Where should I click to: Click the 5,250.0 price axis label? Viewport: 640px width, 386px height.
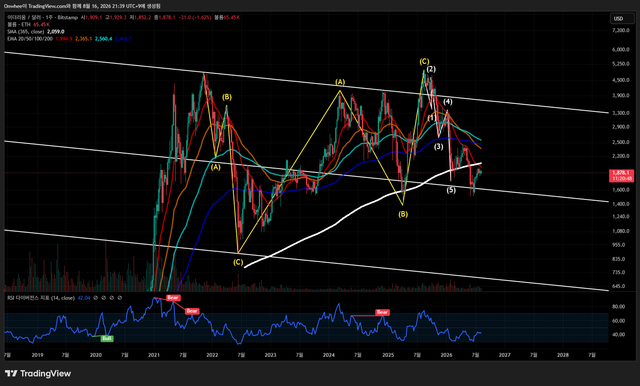620,64
